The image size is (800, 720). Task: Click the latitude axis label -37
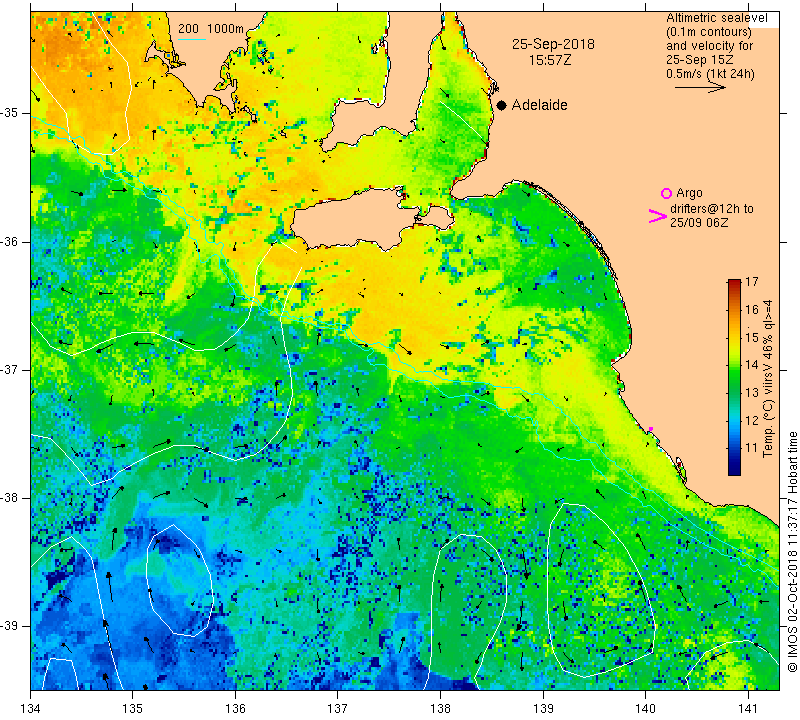(10, 369)
